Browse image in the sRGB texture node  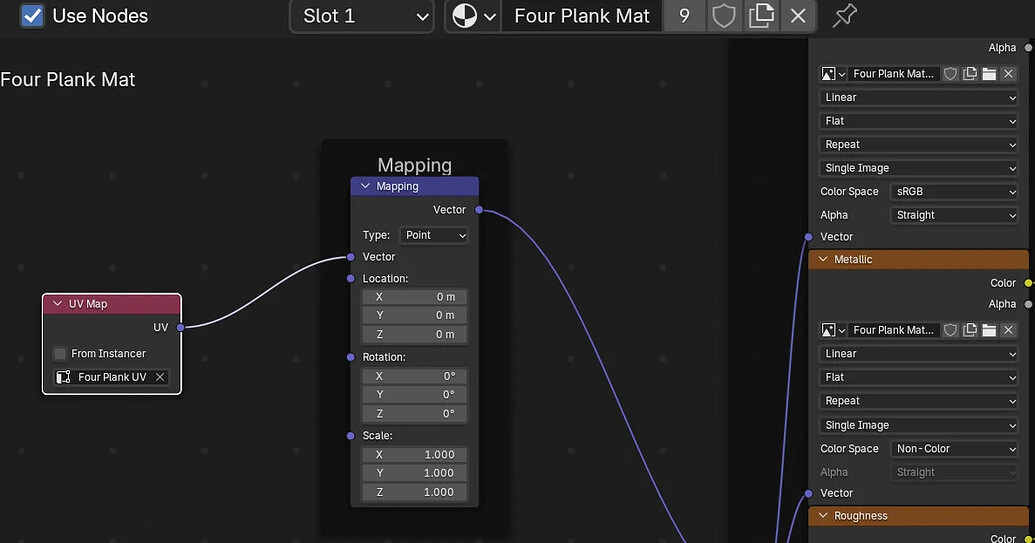tap(833, 74)
